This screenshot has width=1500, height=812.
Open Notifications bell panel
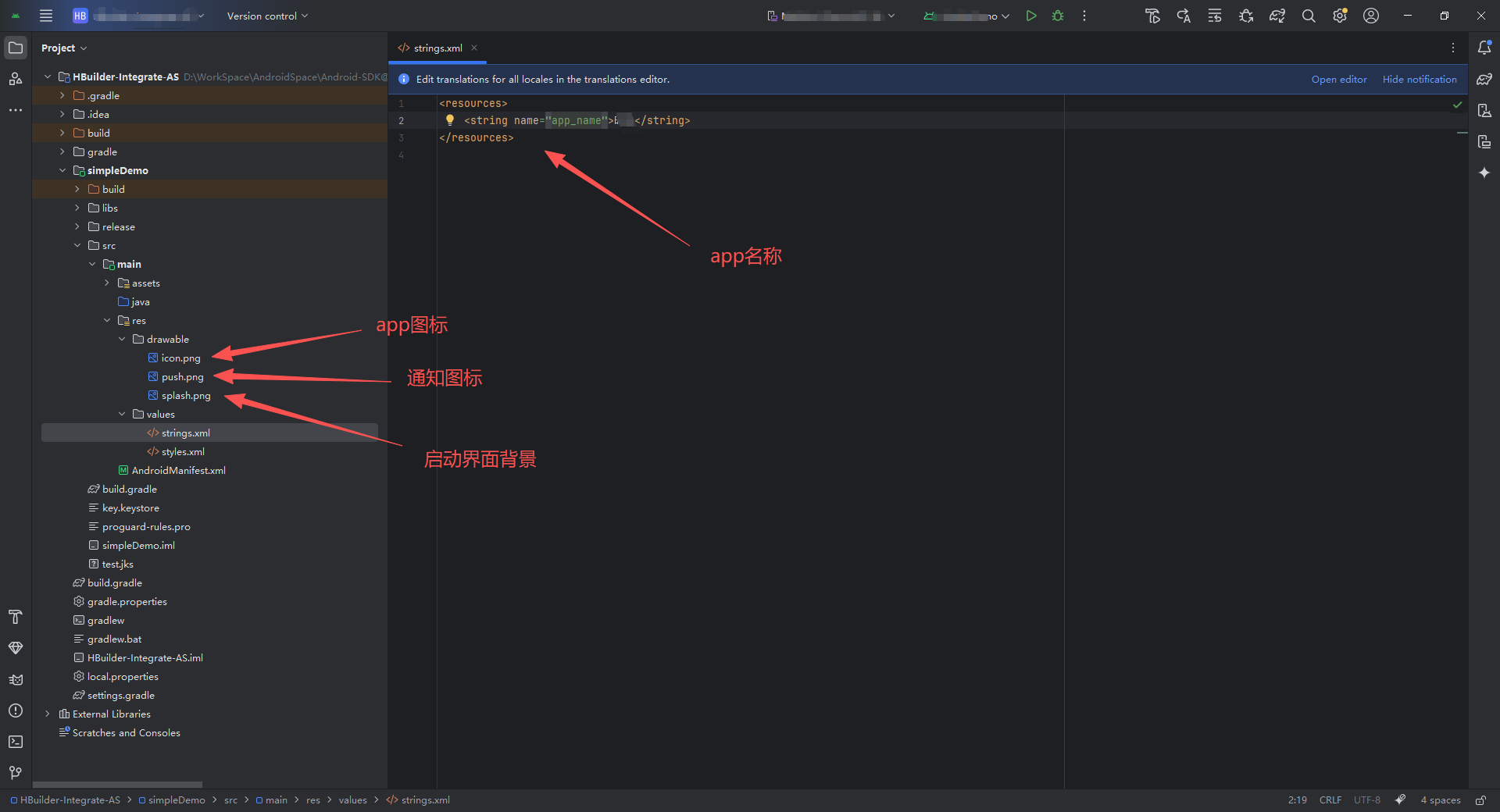coord(1484,48)
